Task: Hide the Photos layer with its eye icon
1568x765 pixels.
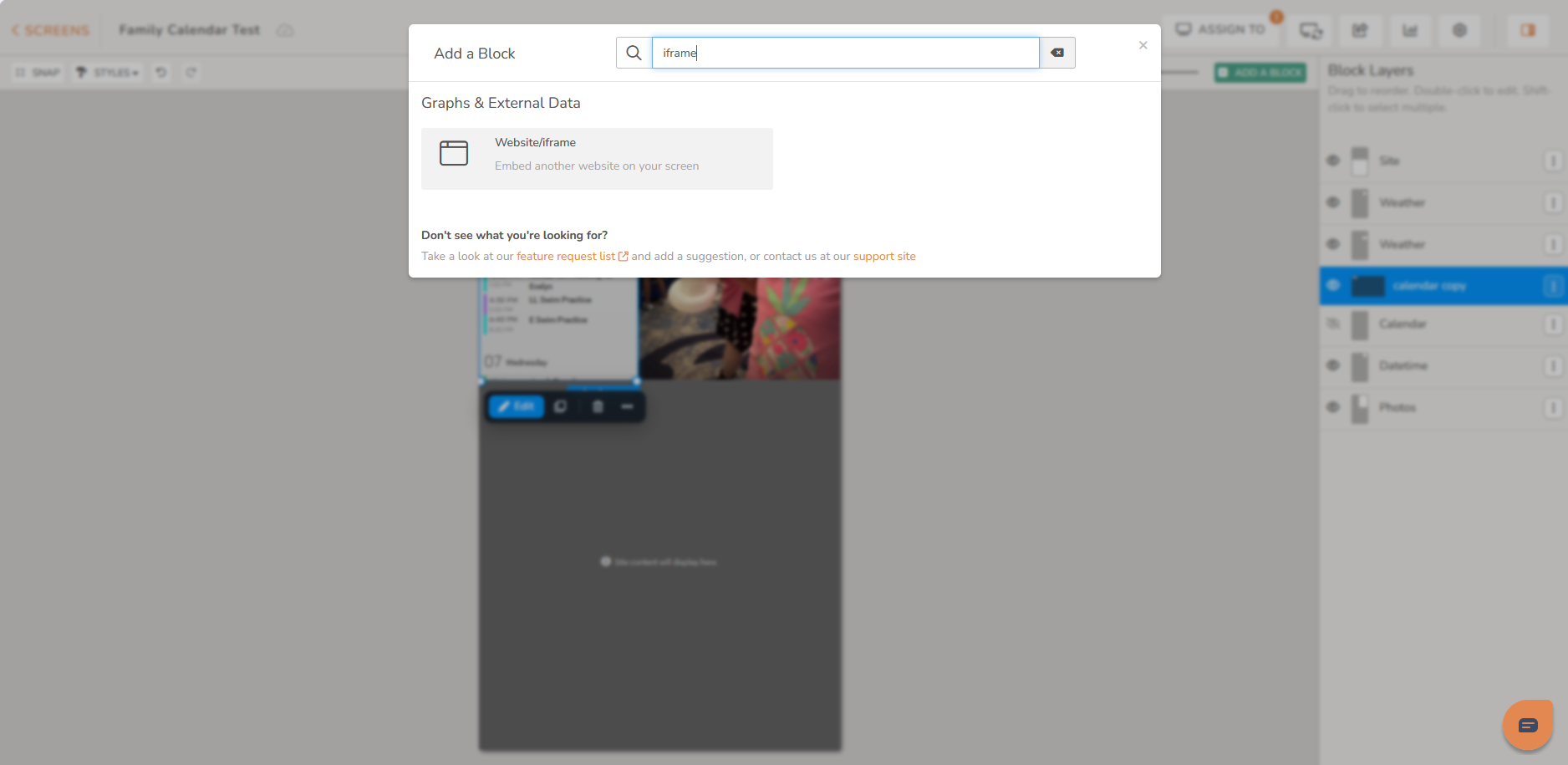Action: [x=1333, y=407]
